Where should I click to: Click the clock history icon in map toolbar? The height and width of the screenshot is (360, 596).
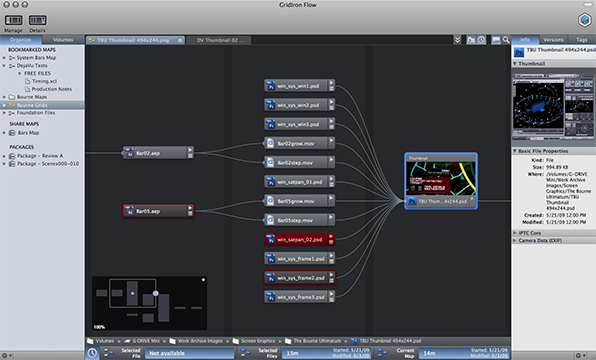click(481, 40)
